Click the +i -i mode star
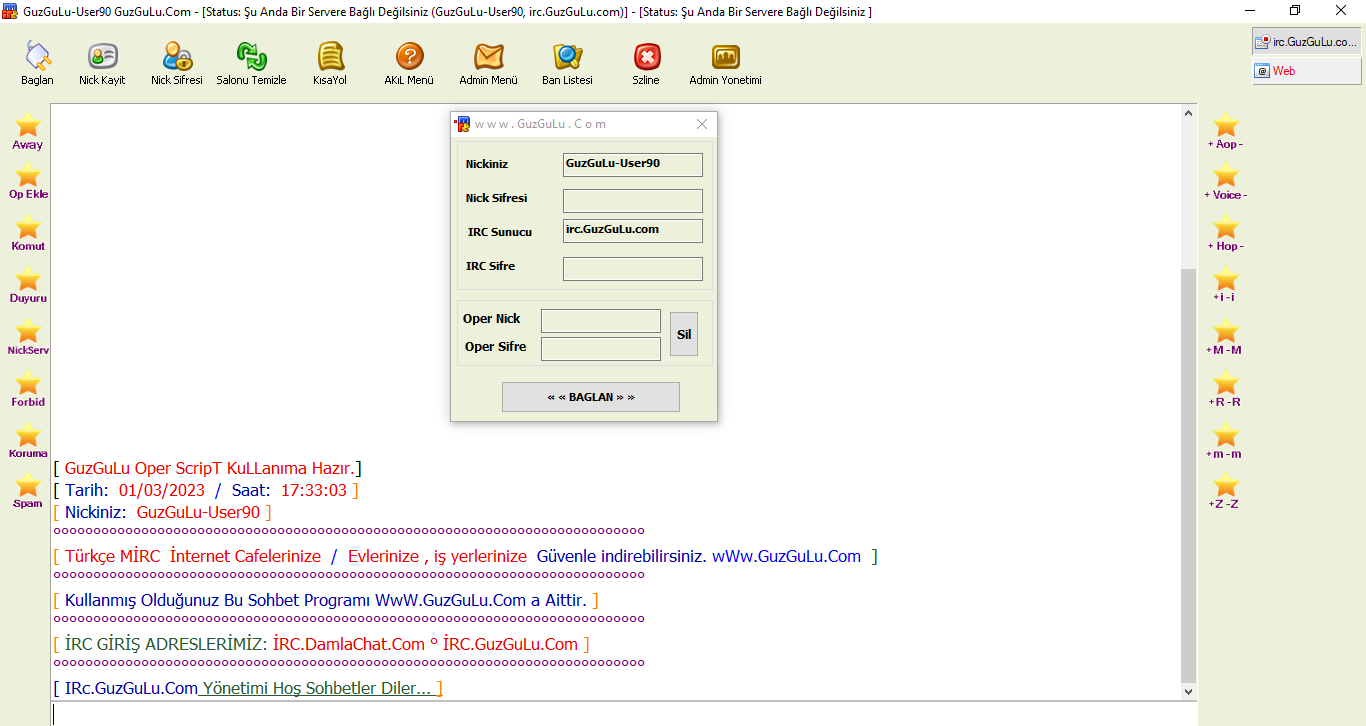 (x=1225, y=284)
